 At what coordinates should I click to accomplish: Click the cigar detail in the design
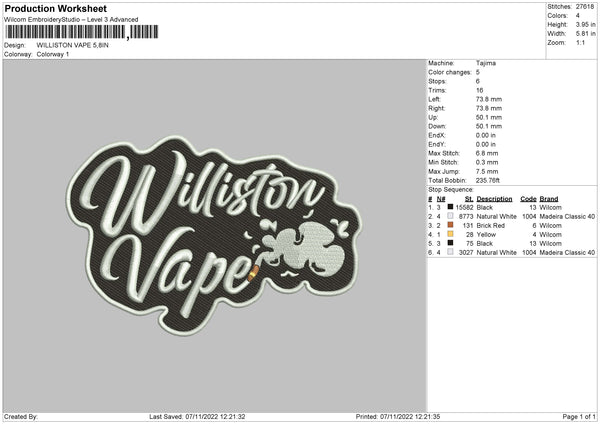point(253,273)
